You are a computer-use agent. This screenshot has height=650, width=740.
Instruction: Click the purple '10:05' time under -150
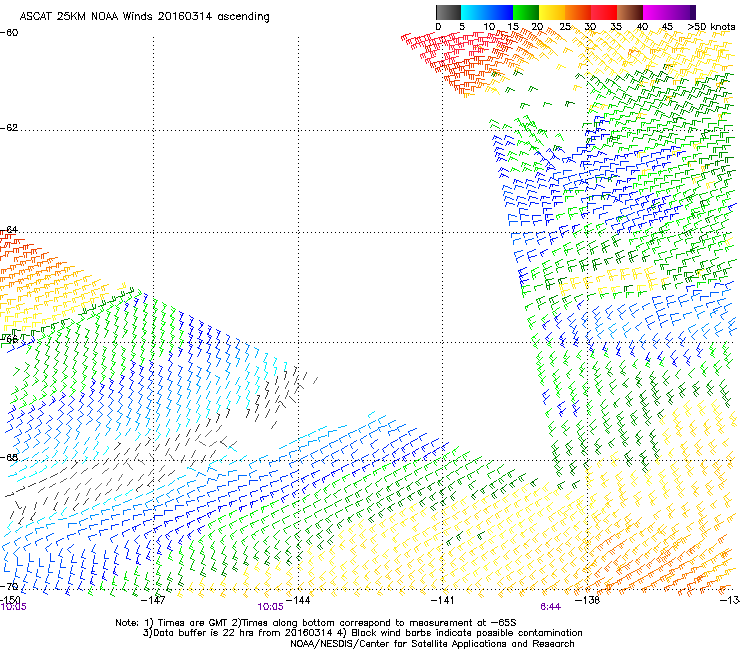pyautogui.click(x=14, y=607)
